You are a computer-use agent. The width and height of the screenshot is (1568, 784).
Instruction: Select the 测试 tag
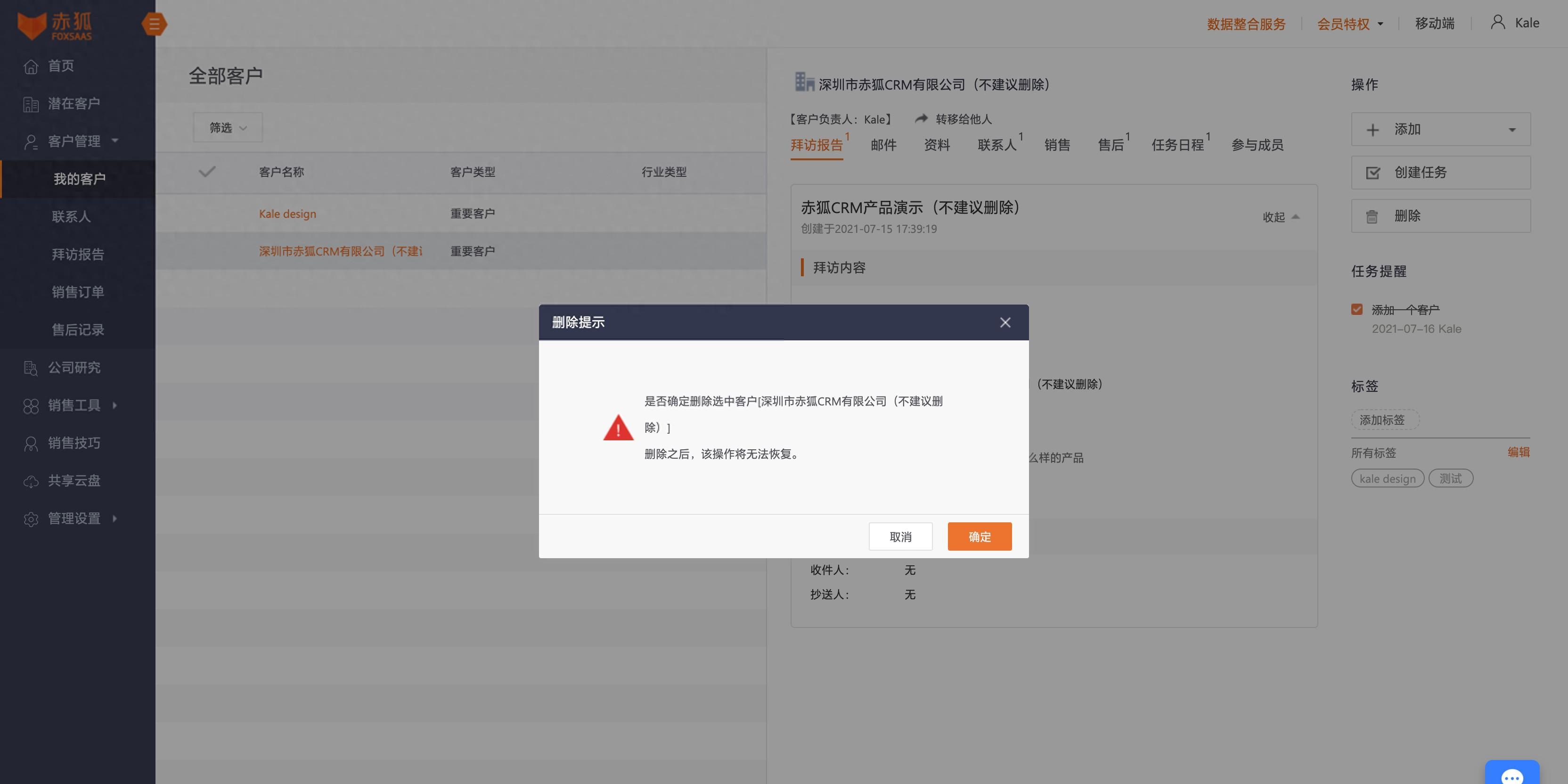pyautogui.click(x=1451, y=478)
